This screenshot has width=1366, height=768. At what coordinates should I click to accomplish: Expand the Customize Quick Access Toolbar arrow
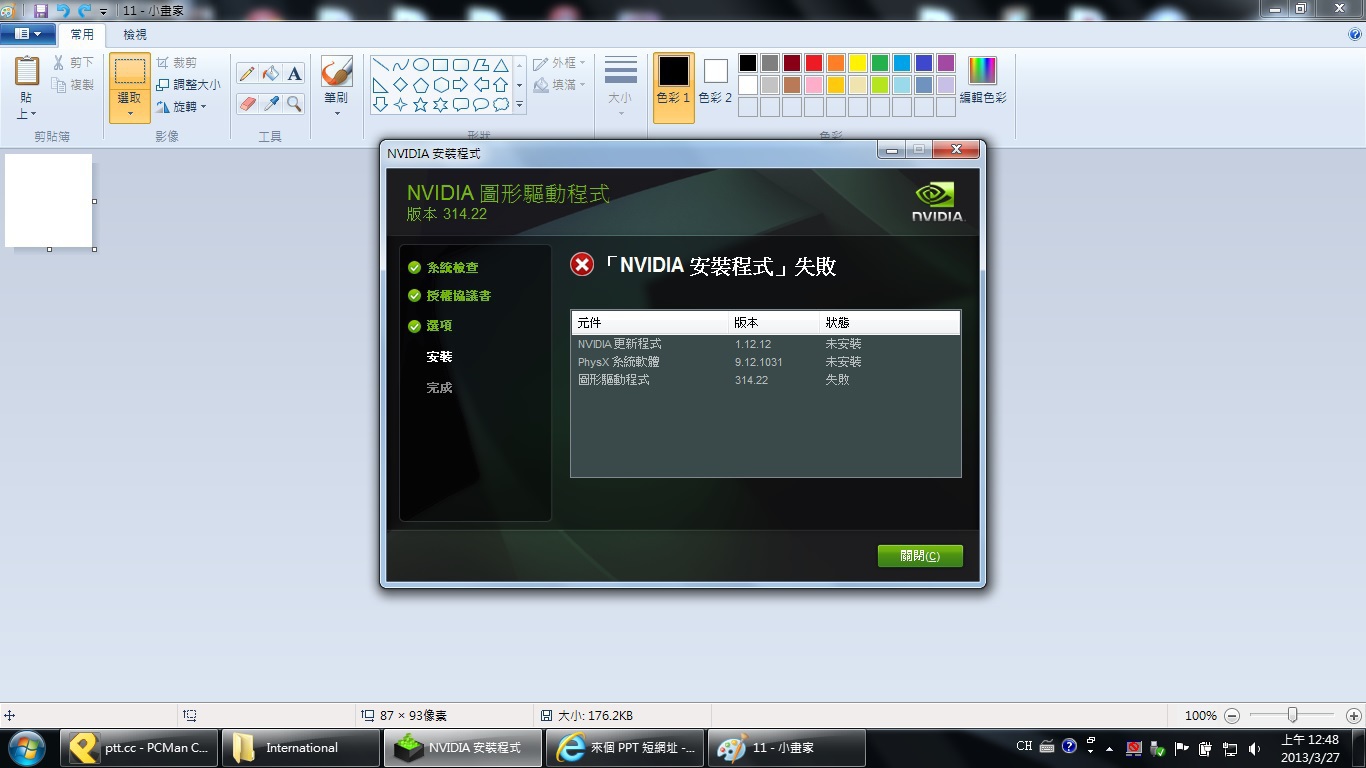103,11
